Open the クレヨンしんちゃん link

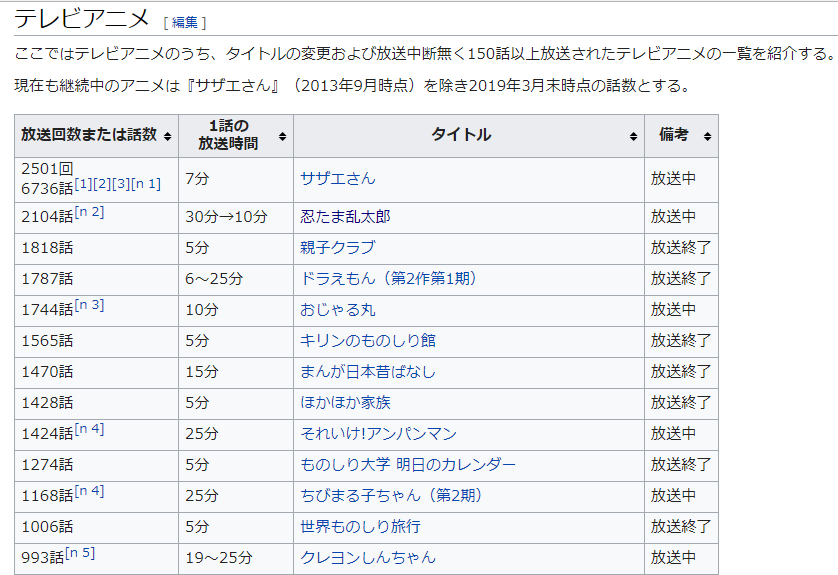[x=368, y=557]
